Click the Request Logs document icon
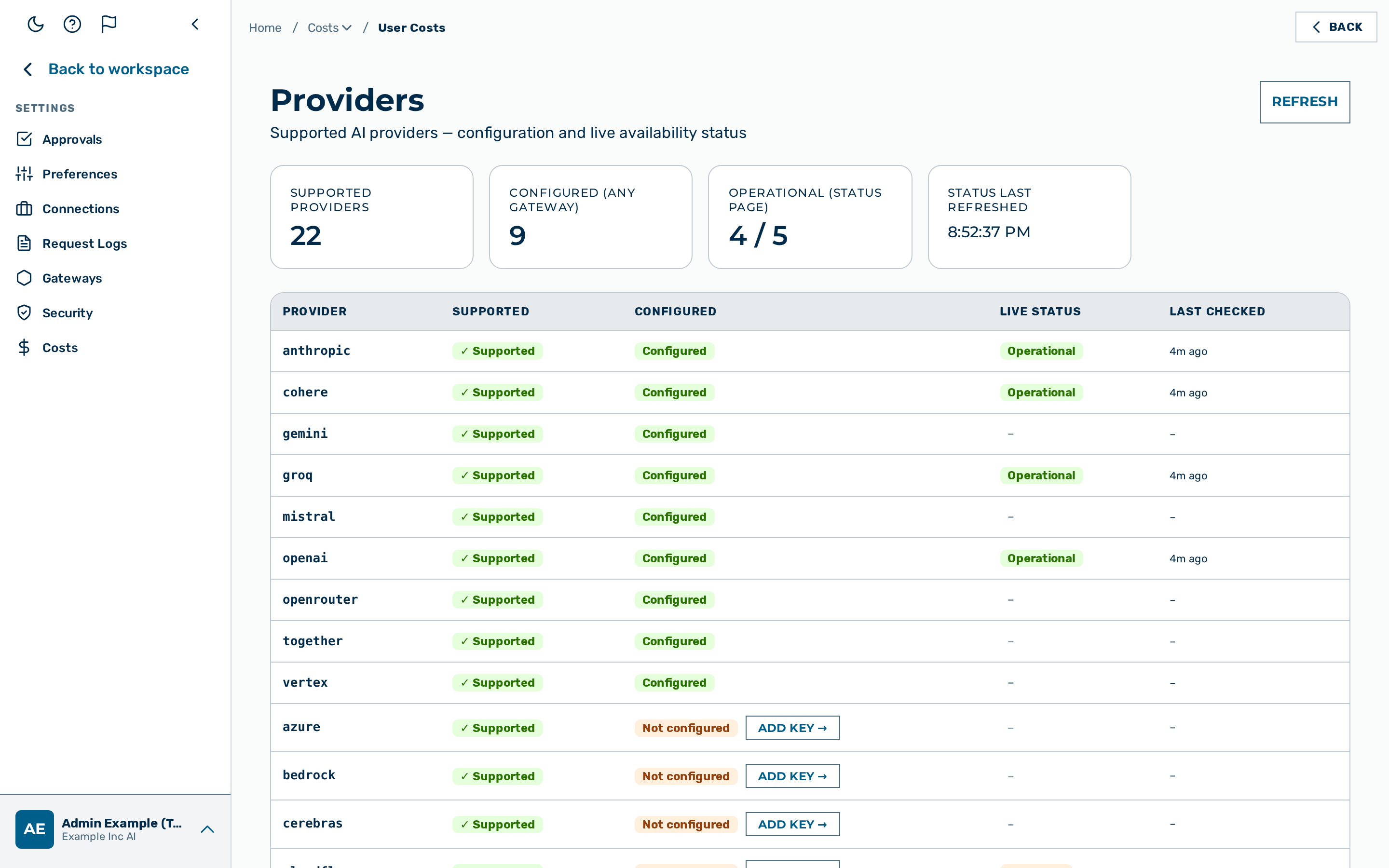Screen dimensions: 1389x868 24,243
